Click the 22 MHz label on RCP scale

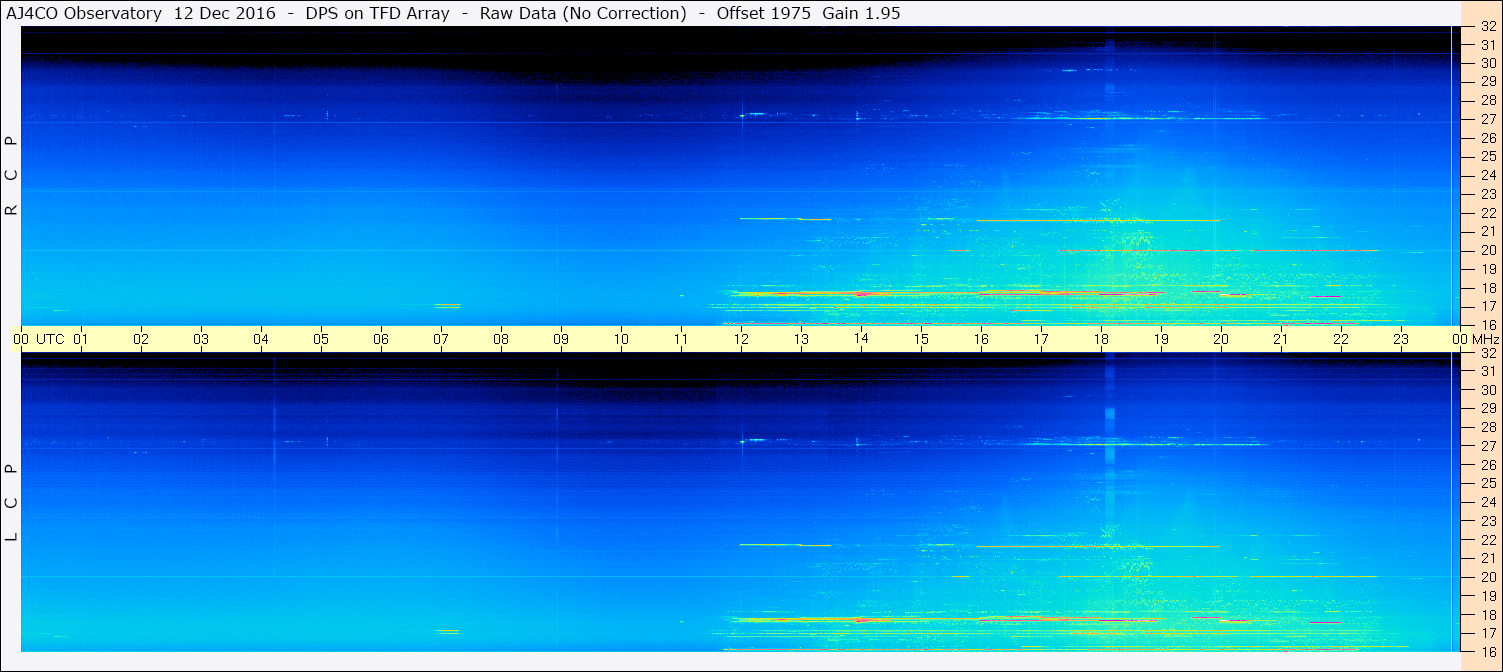(x=1488, y=213)
